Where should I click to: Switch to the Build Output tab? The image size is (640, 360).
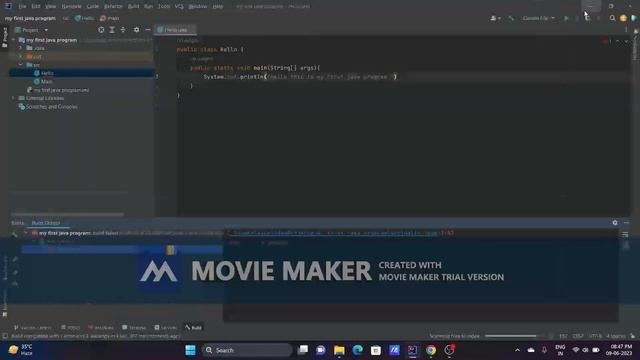click(x=46, y=223)
